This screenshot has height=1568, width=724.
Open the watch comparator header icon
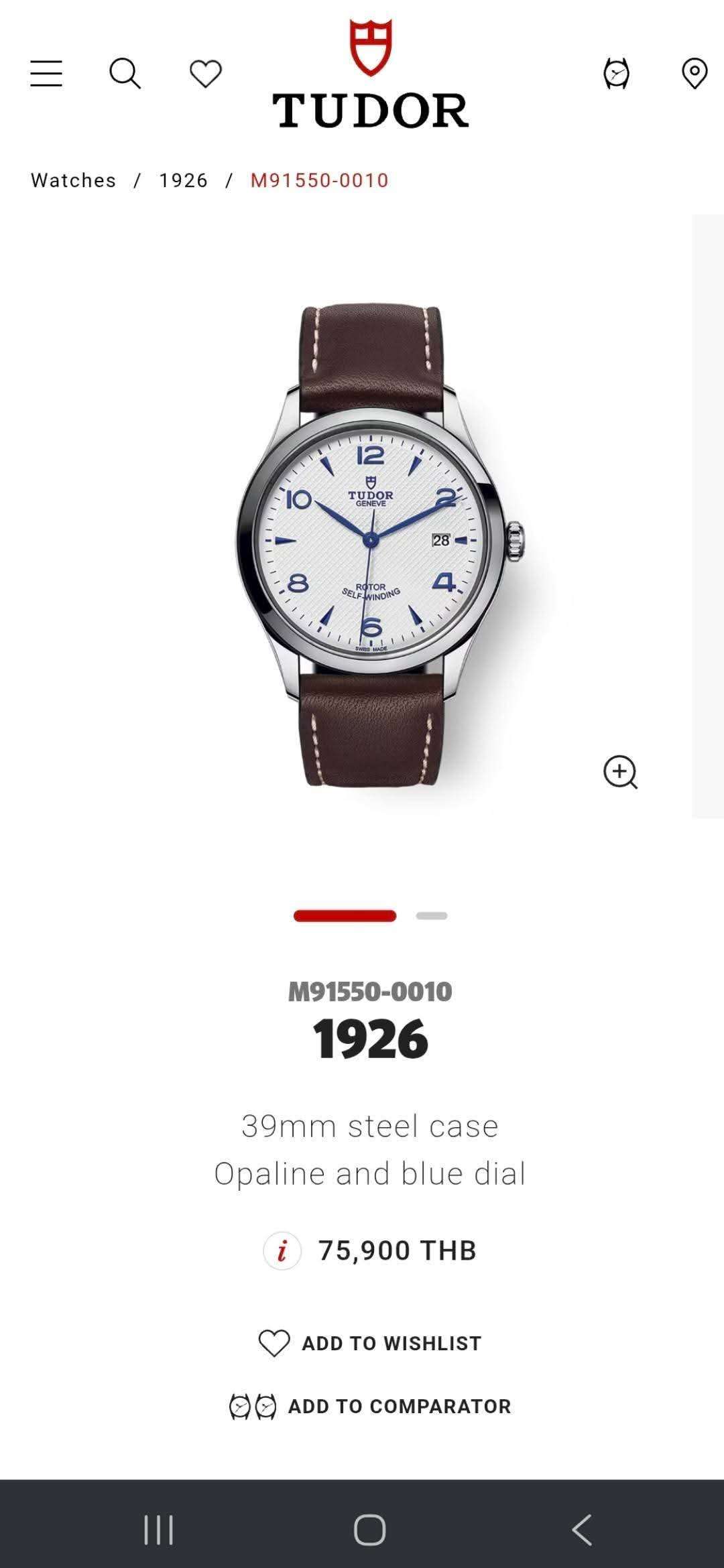coord(617,74)
